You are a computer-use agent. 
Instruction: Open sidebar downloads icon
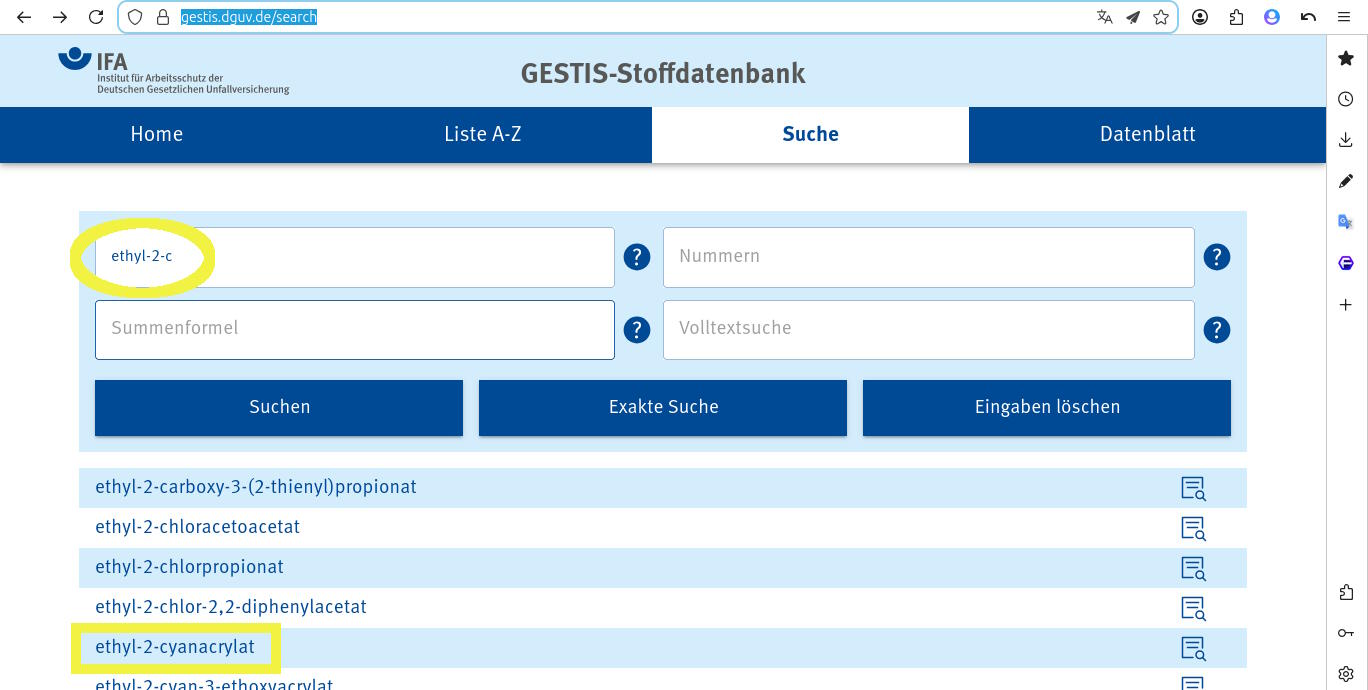click(1346, 140)
